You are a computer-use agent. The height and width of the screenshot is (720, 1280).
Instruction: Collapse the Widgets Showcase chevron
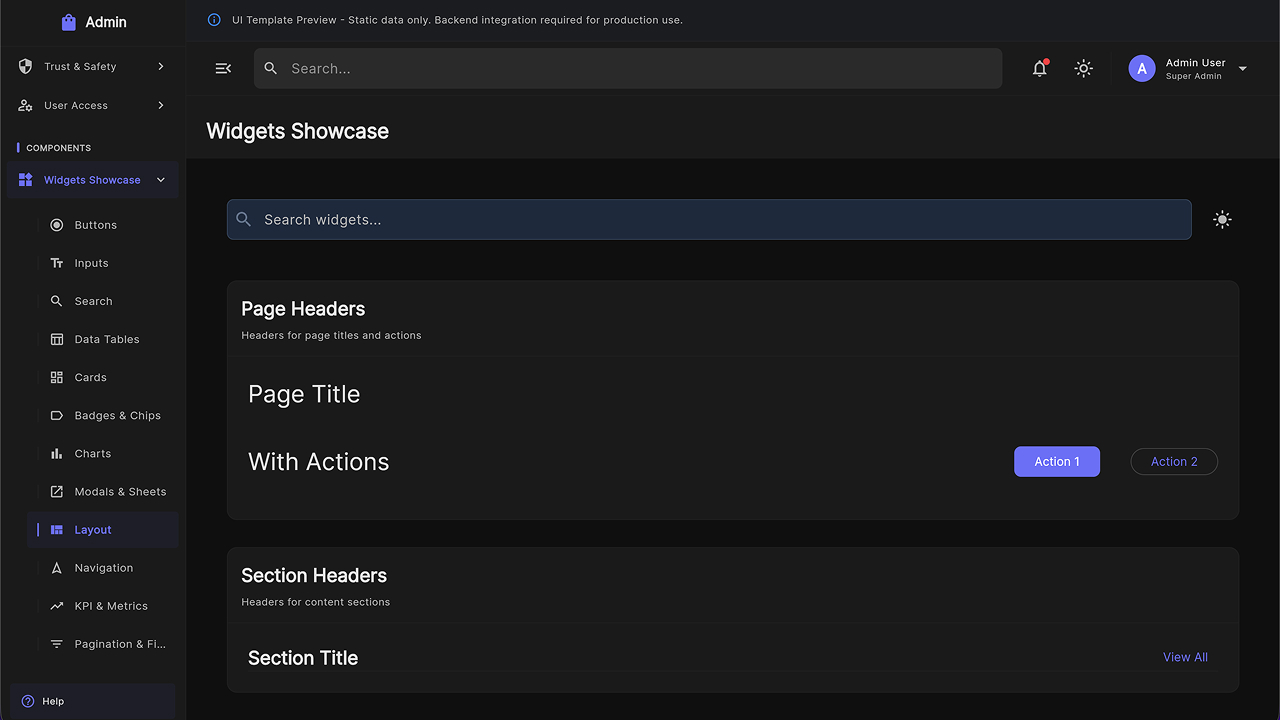point(161,180)
